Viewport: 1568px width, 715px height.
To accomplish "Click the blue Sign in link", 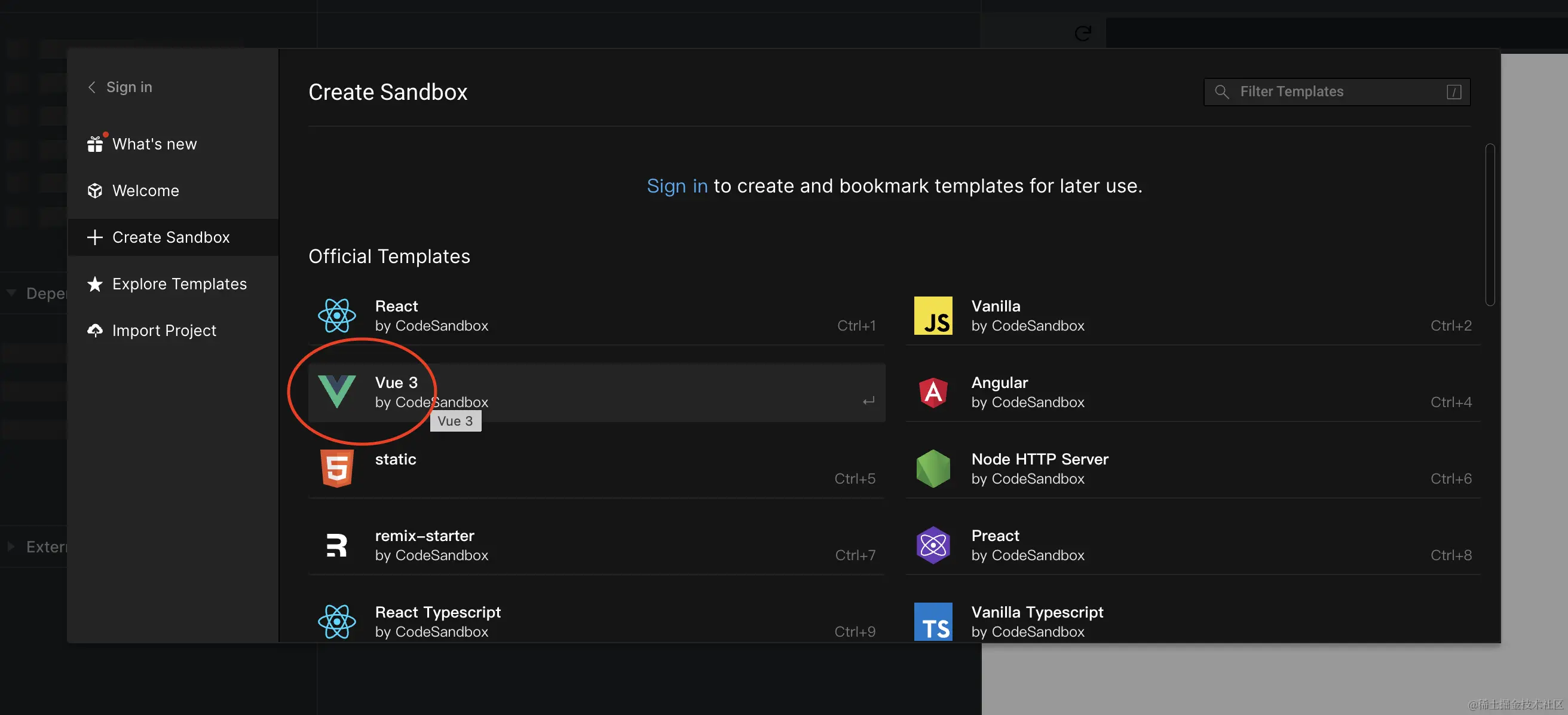I will 676,186.
